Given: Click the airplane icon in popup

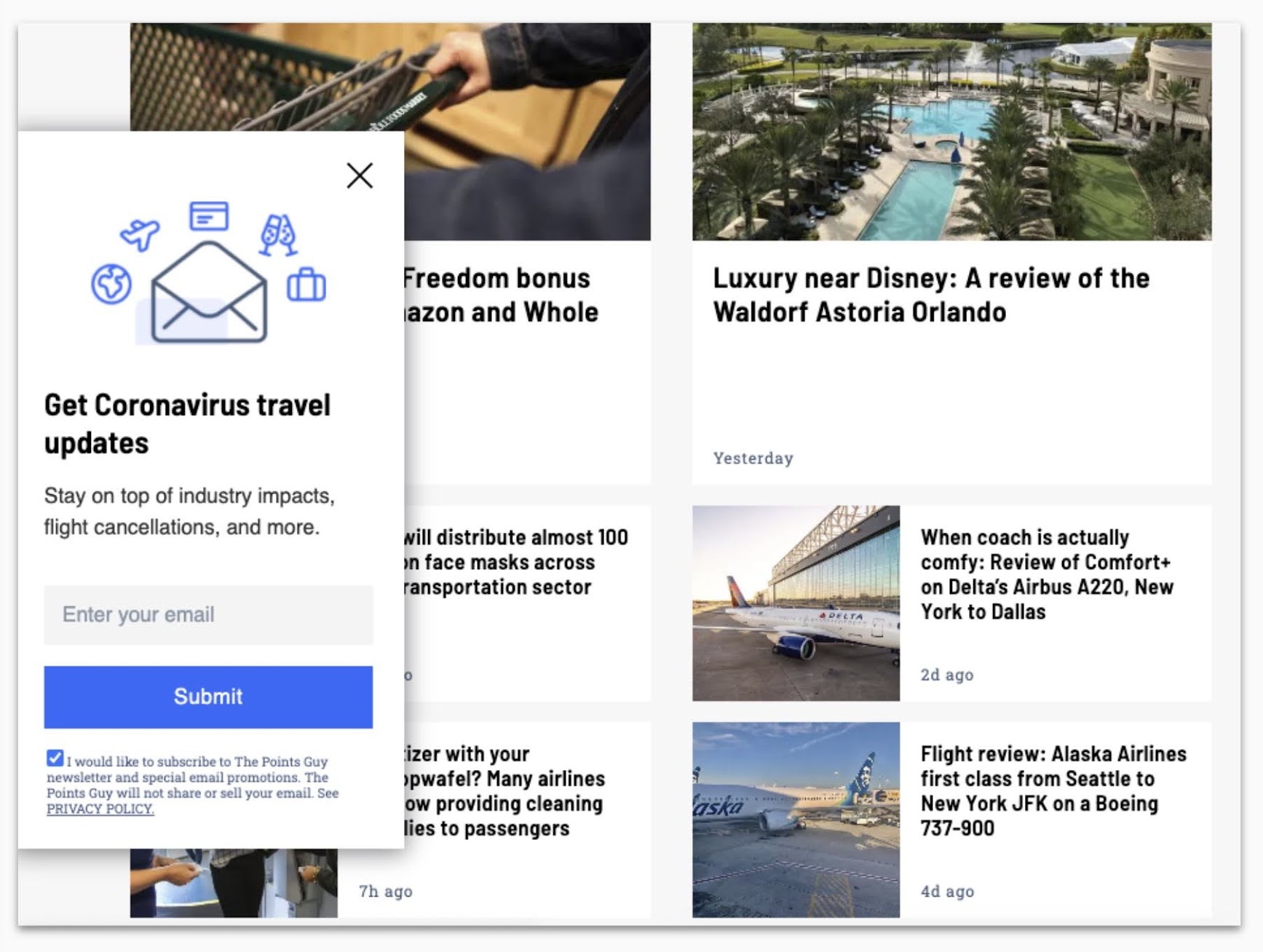Looking at the screenshot, I should tap(140, 234).
